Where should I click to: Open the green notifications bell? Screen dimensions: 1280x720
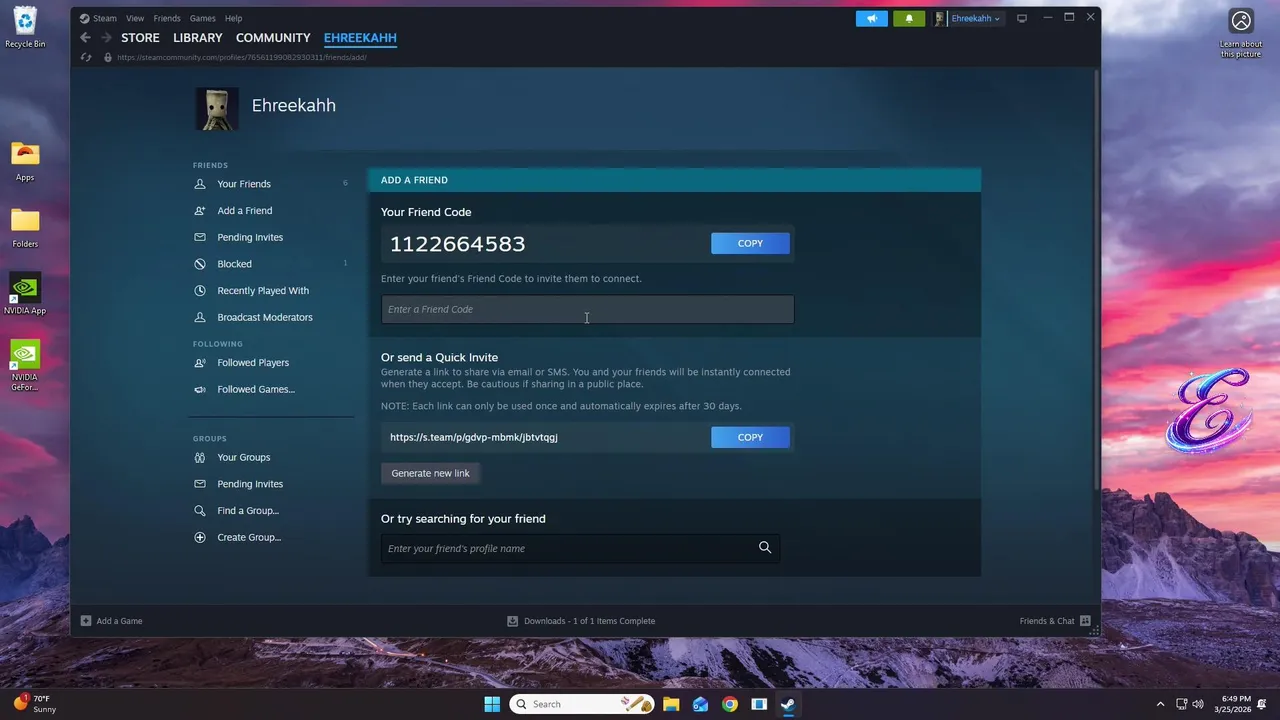(x=909, y=18)
